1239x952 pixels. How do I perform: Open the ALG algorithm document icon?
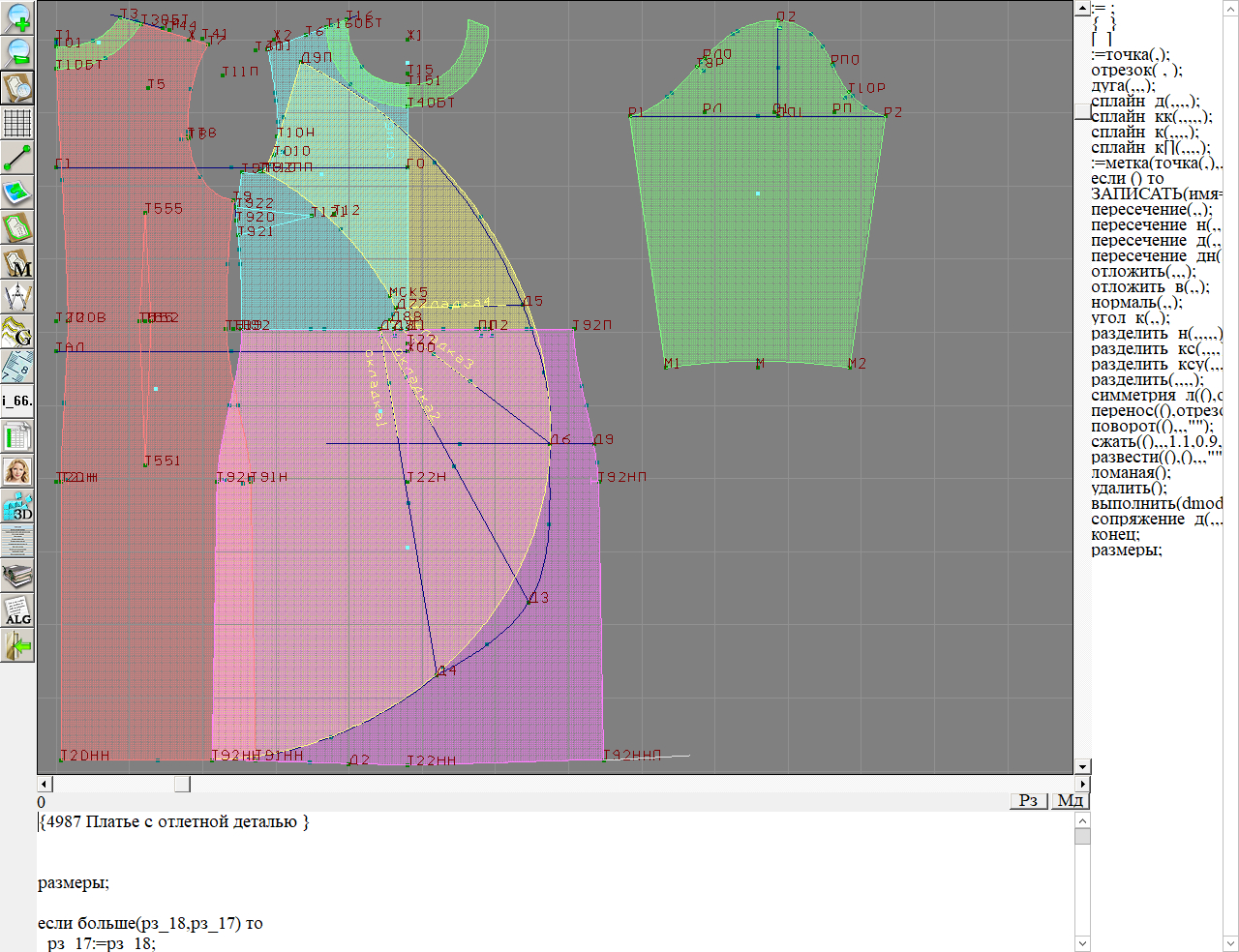point(17,610)
